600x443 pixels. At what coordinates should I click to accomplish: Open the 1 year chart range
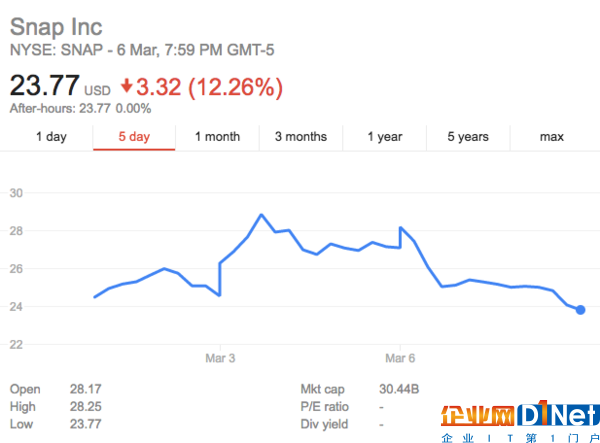pos(385,137)
